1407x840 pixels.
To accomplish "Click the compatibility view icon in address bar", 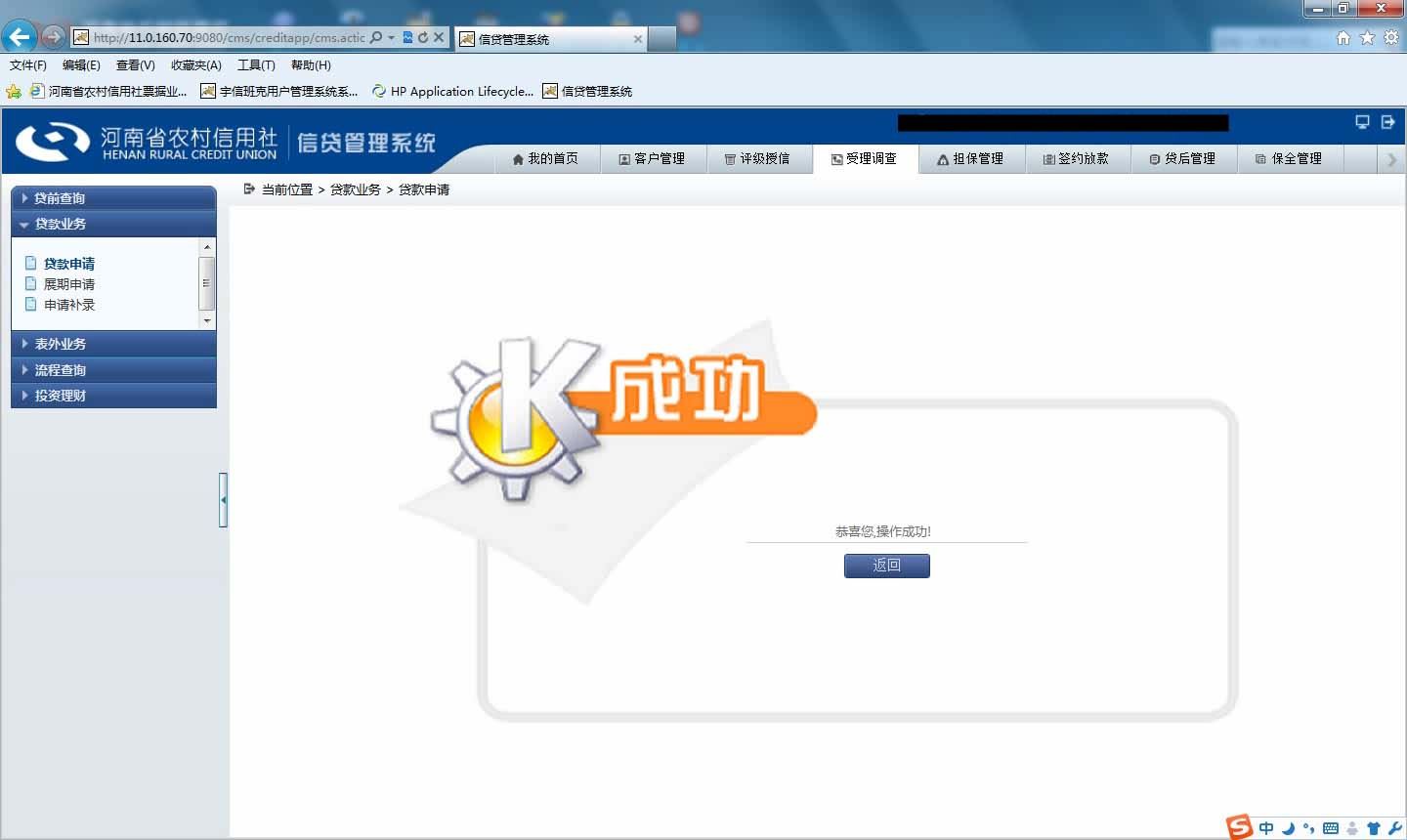I will 407,37.
